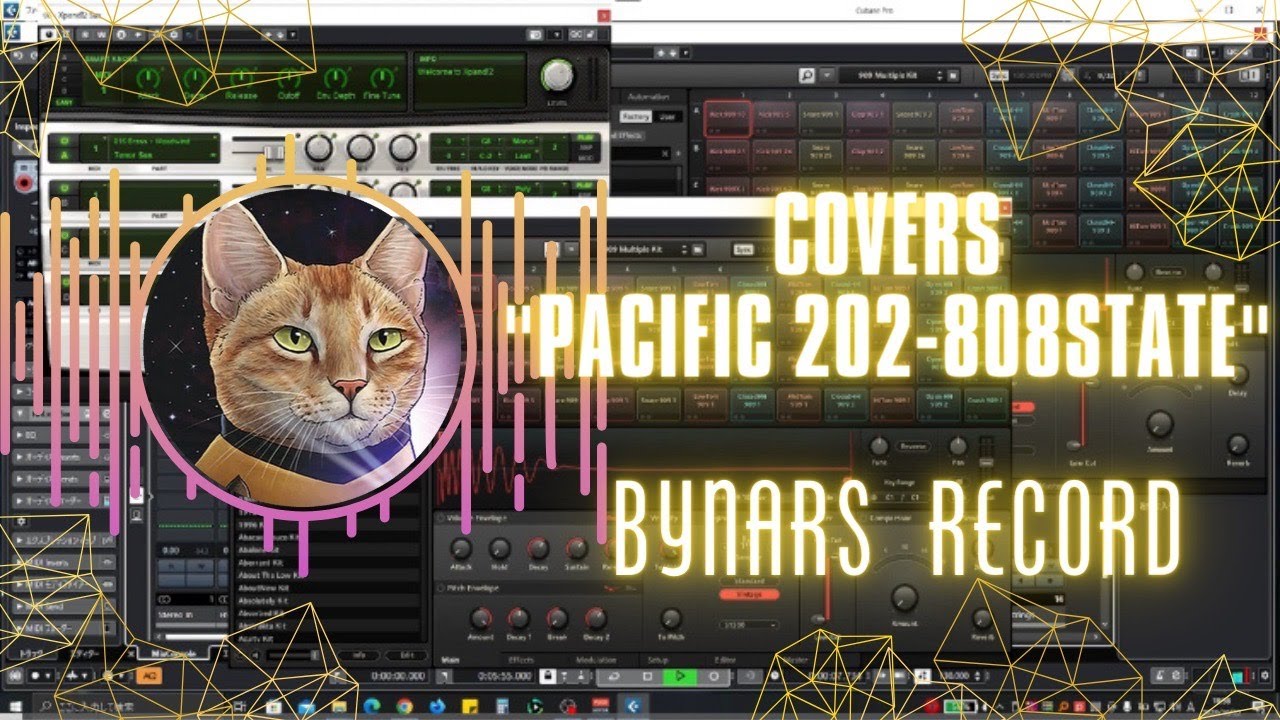
Task: Turn the Release smart knob in Xpand!2
Action: click(x=241, y=78)
